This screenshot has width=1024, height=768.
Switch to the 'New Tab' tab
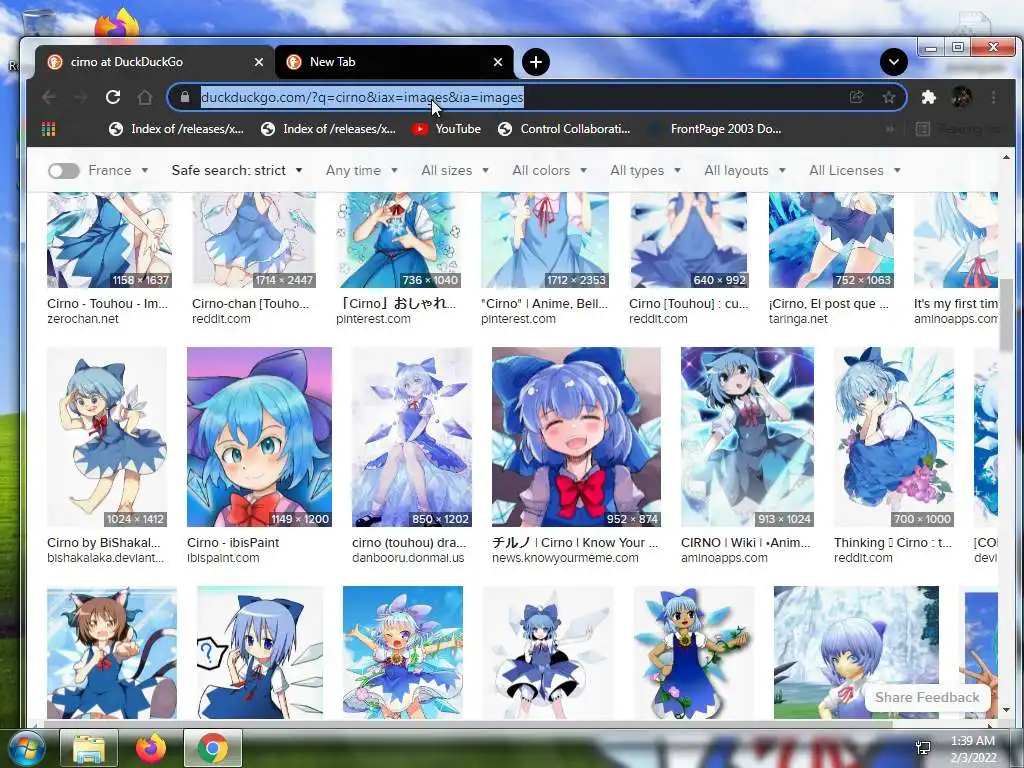(x=394, y=62)
